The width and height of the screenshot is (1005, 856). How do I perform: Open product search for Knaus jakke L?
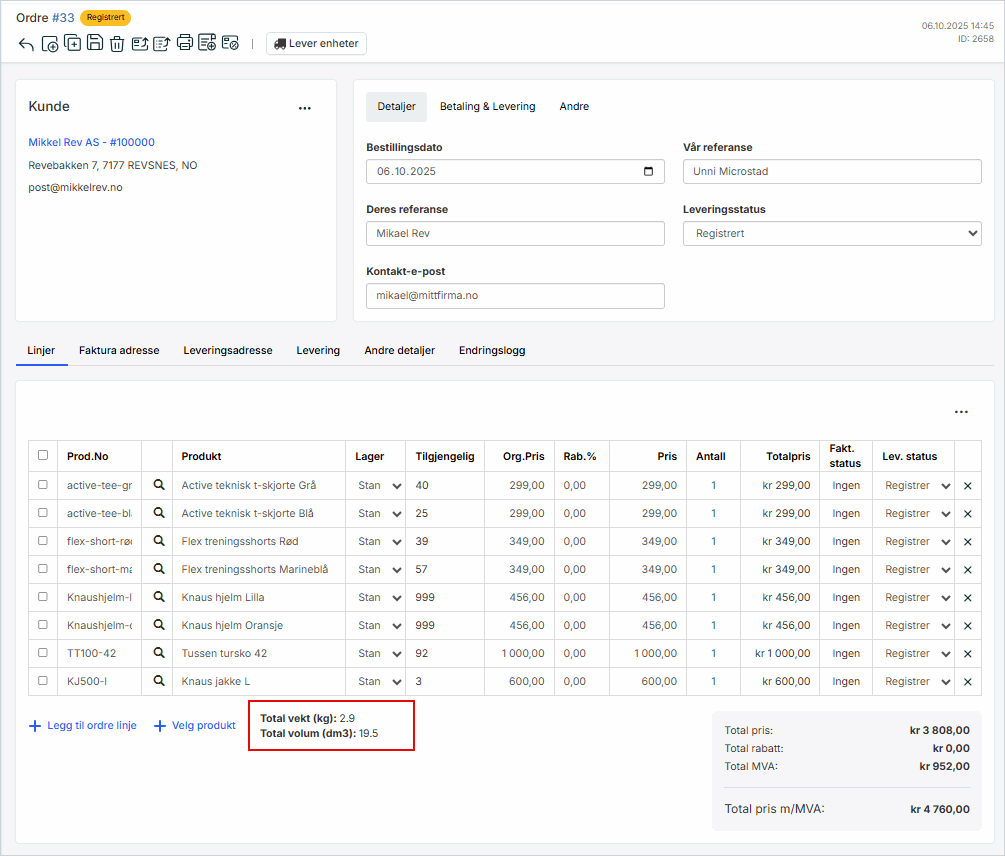pos(157,681)
